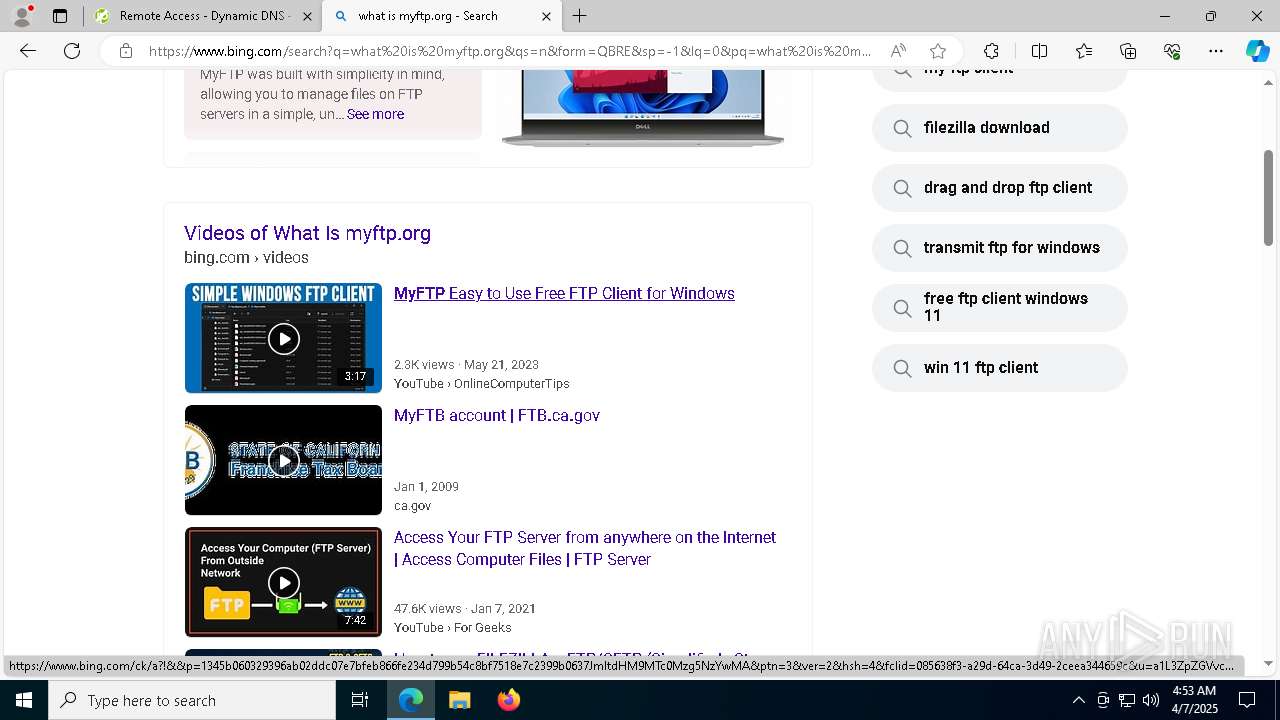The width and height of the screenshot is (1280, 720).
Task: Show hidden system tray icons
Action: pos(1078,700)
